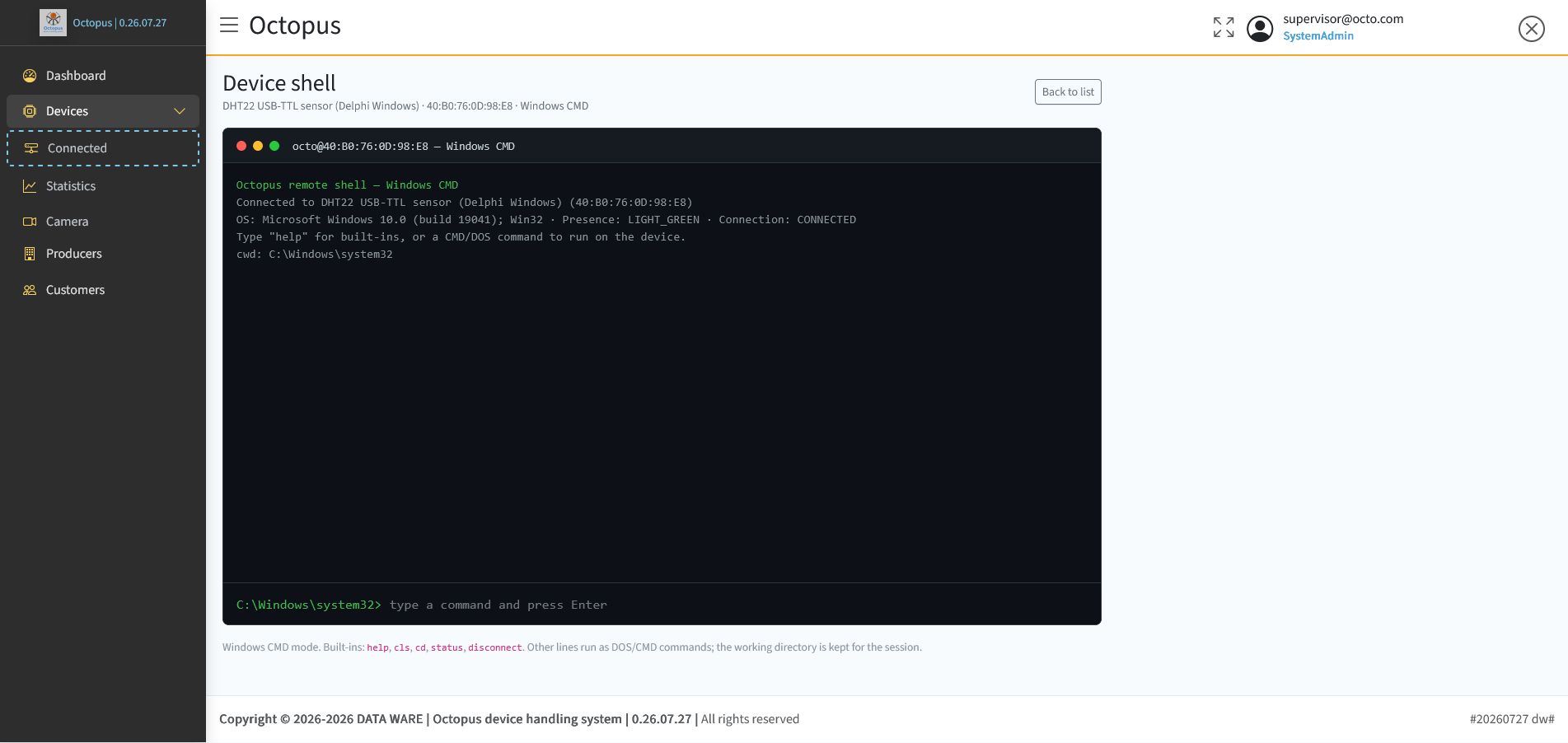The image size is (1568, 743).
Task: Open the Octopus 0.26.07.27 version link
Action: click(x=119, y=23)
